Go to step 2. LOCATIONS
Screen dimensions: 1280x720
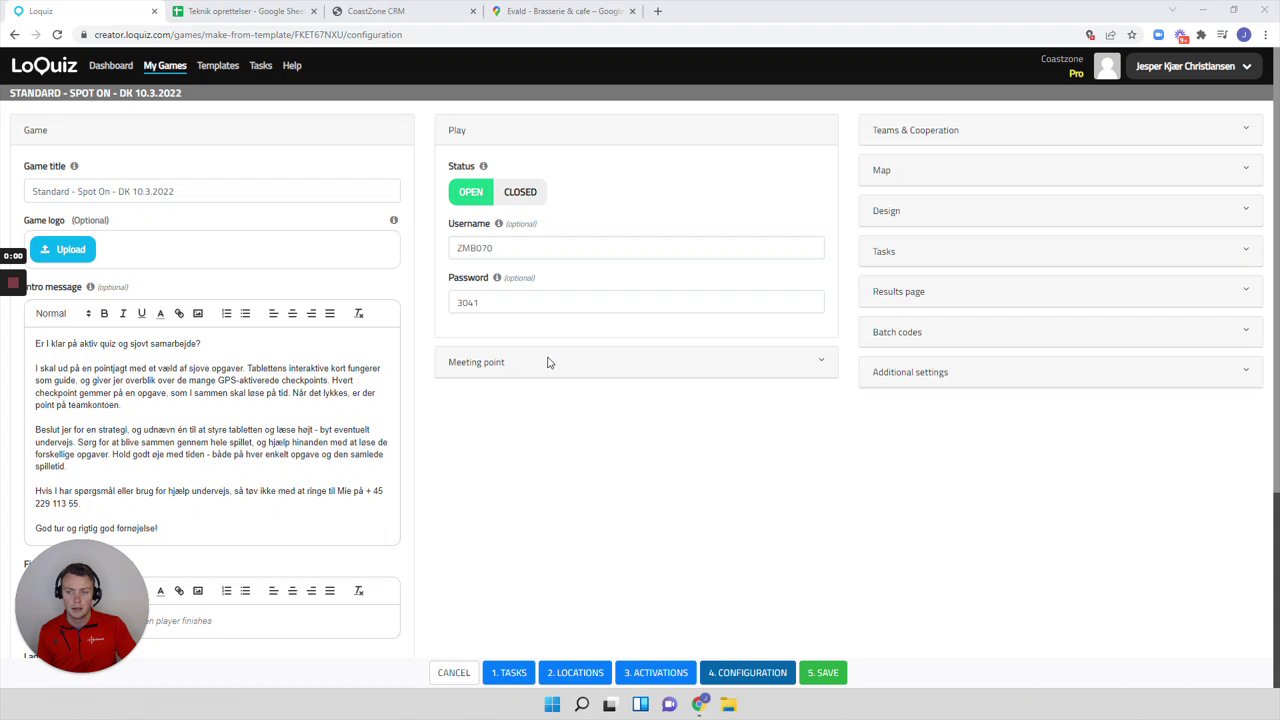tap(575, 673)
